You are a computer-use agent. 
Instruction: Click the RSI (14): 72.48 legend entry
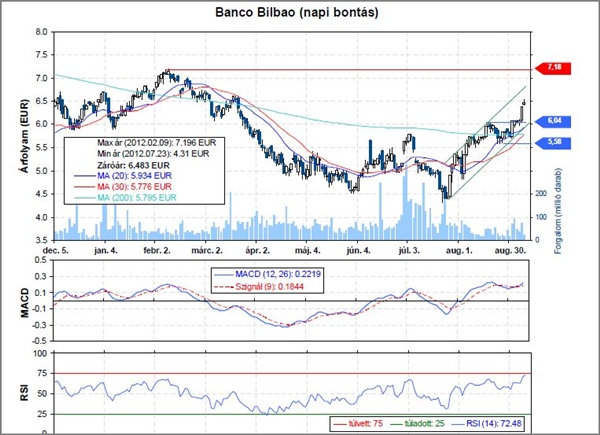coord(486,424)
